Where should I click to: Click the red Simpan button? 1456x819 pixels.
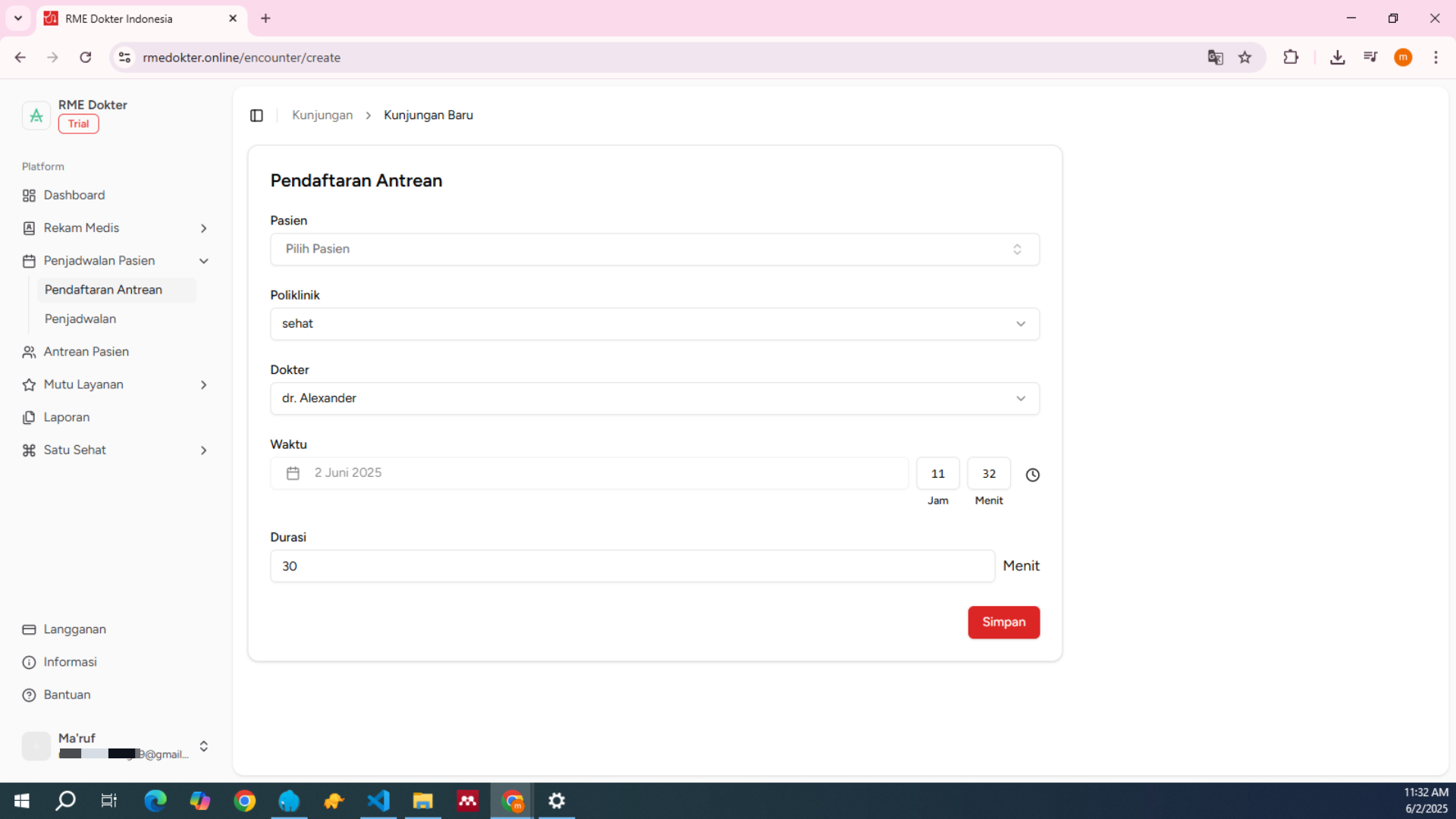coord(1003,622)
